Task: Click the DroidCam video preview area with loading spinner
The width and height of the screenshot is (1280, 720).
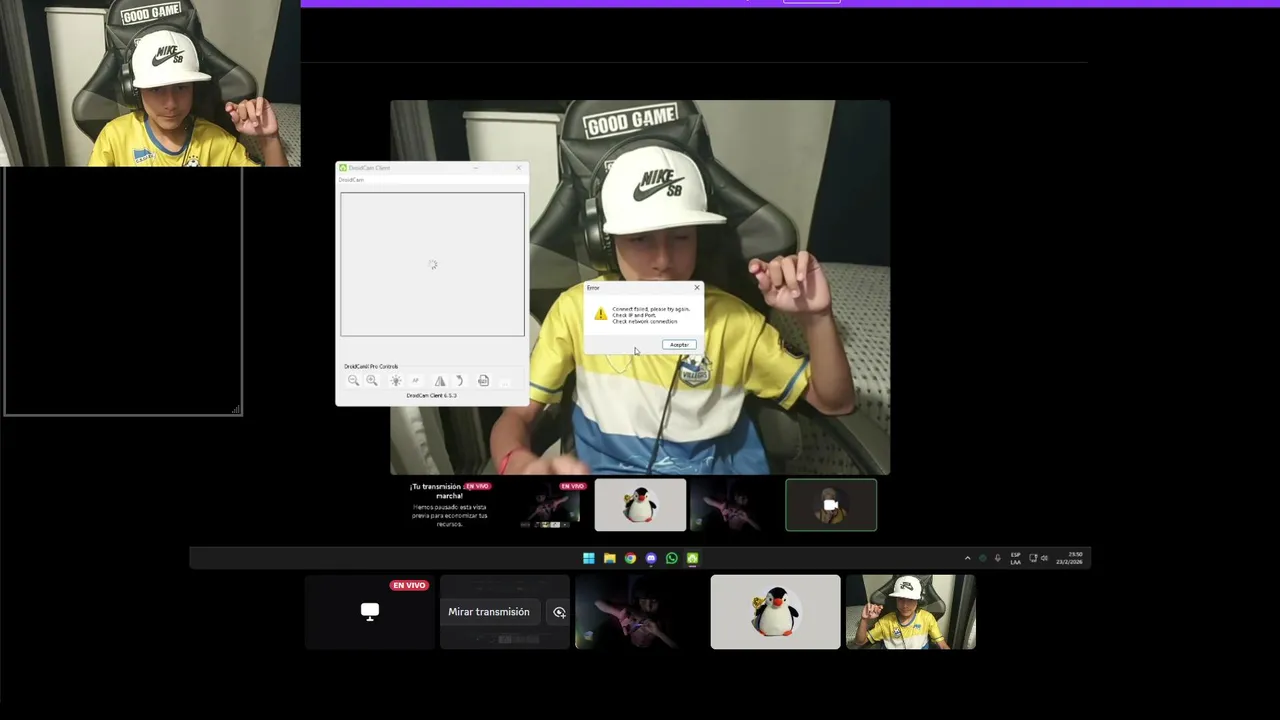Action: pos(432,264)
